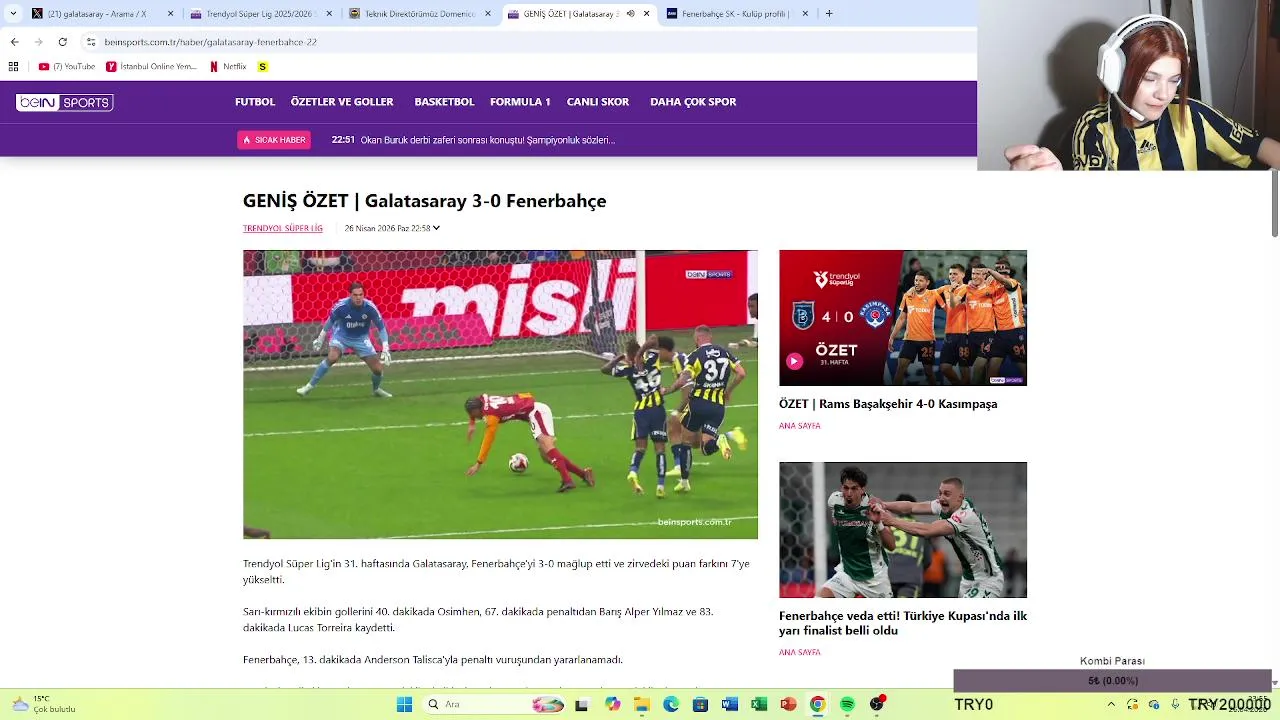Mute the GENİŞ ÖZET tab audio icon
Viewport: 1280px width, 720px height.
click(630, 14)
